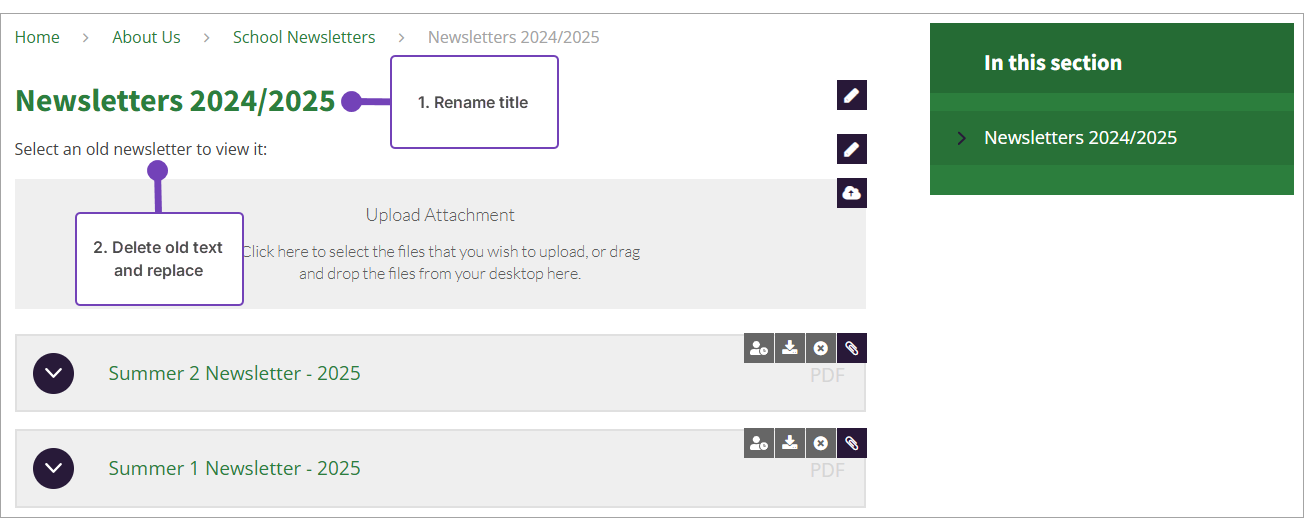The height and width of the screenshot is (518, 1304).
Task: Delete the Summer 1 Newsletter attachment
Action: pyautogui.click(x=821, y=443)
